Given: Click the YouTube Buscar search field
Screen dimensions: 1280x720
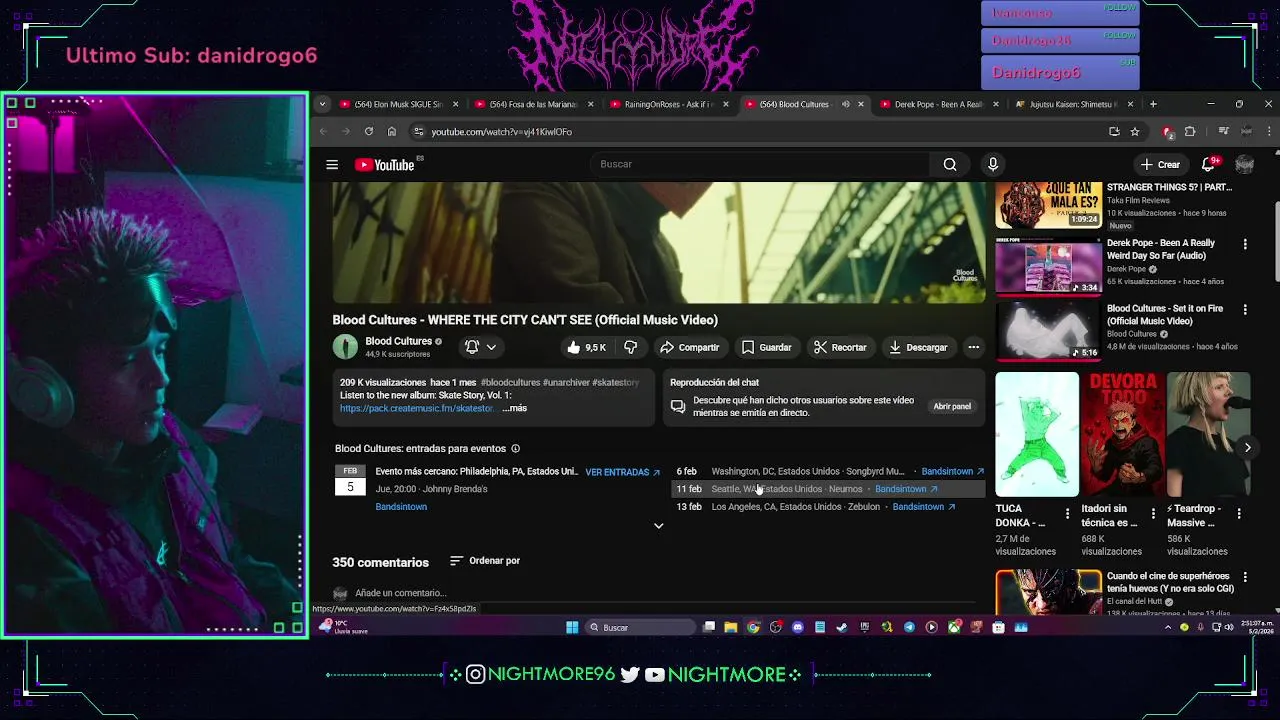Looking at the screenshot, I should [760, 164].
